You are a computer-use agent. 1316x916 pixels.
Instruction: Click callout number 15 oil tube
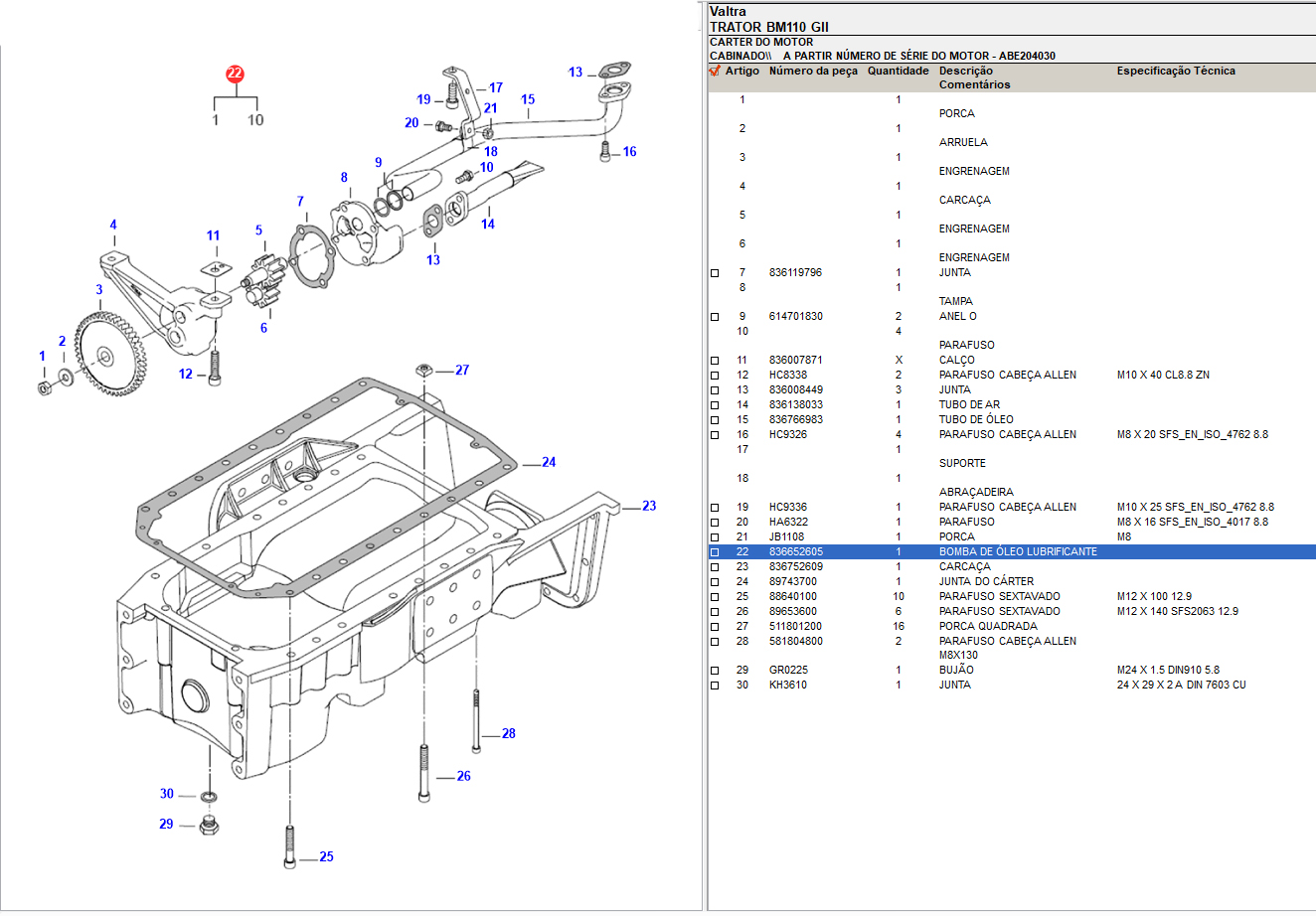pos(528,99)
